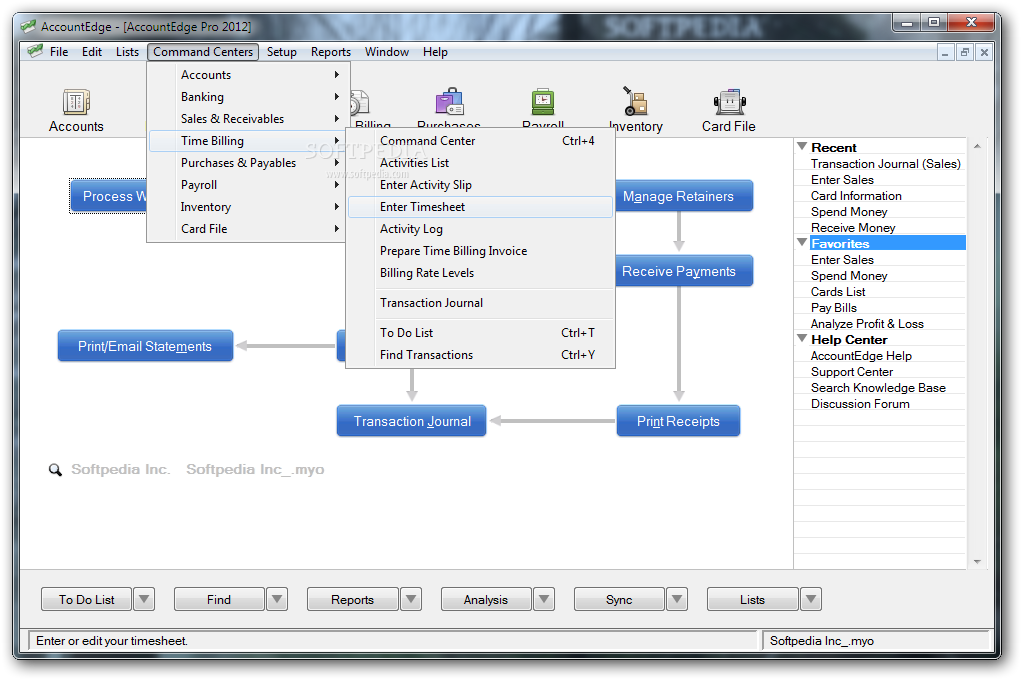Expand Inventory in Command Centers menu
Screen dimensions: 1022x680
(248, 207)
